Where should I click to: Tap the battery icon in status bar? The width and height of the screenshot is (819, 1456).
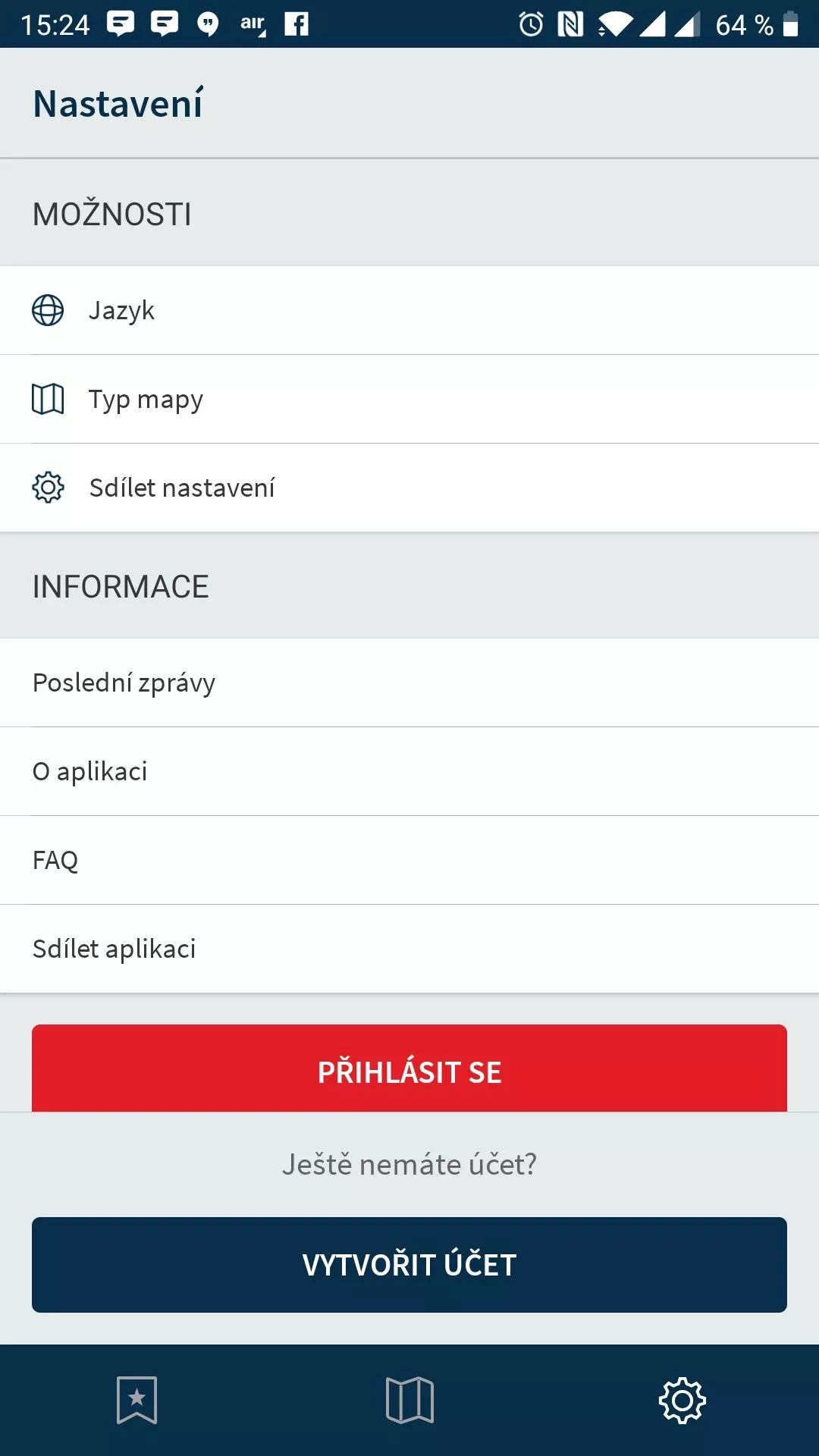pyautogui.click(x=790, y=24)
